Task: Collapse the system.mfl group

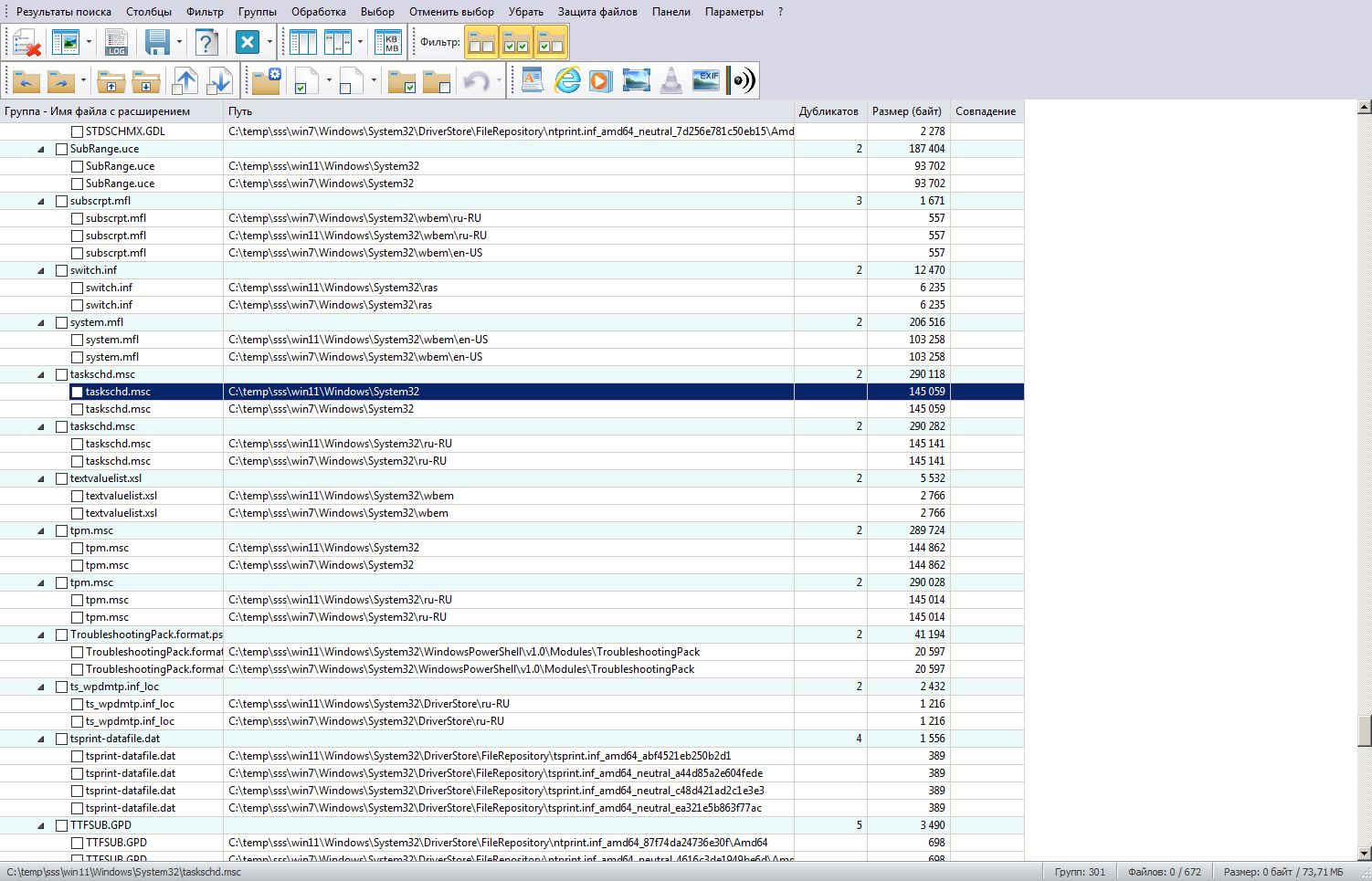Action: point(41,322)
